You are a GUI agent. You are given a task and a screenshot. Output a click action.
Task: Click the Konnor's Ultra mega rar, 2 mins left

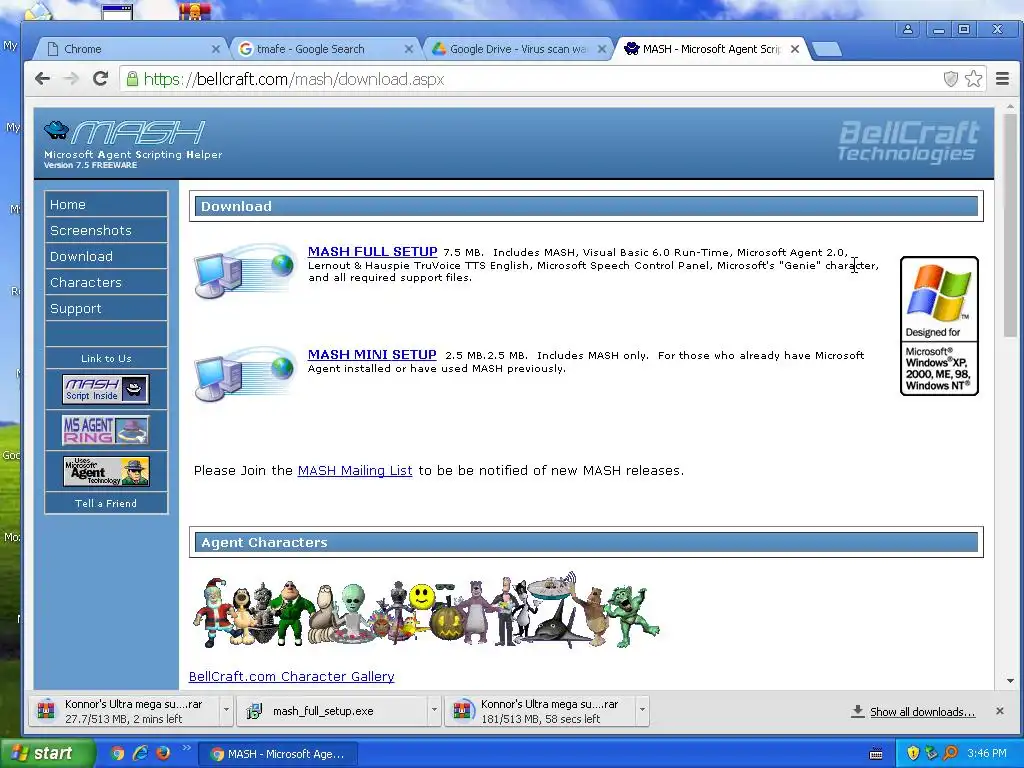click(x=124, y=711)
